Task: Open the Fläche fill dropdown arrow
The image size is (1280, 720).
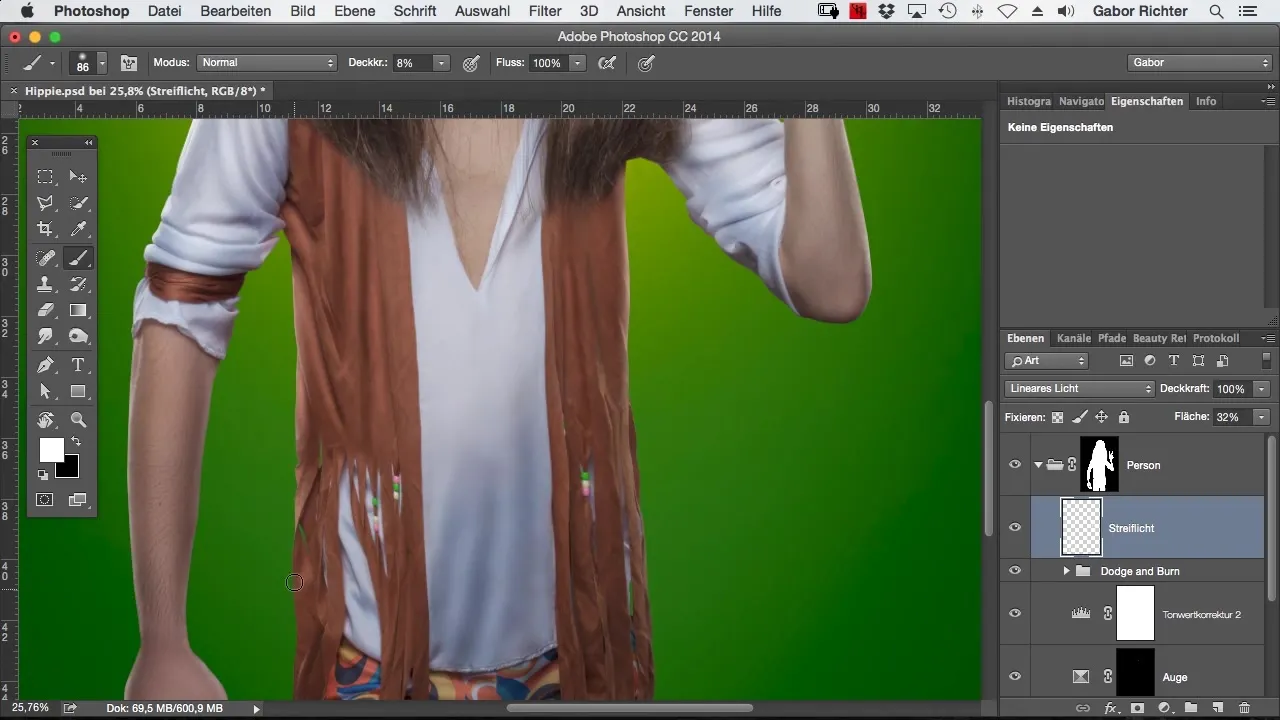Action: point(1263,417)
